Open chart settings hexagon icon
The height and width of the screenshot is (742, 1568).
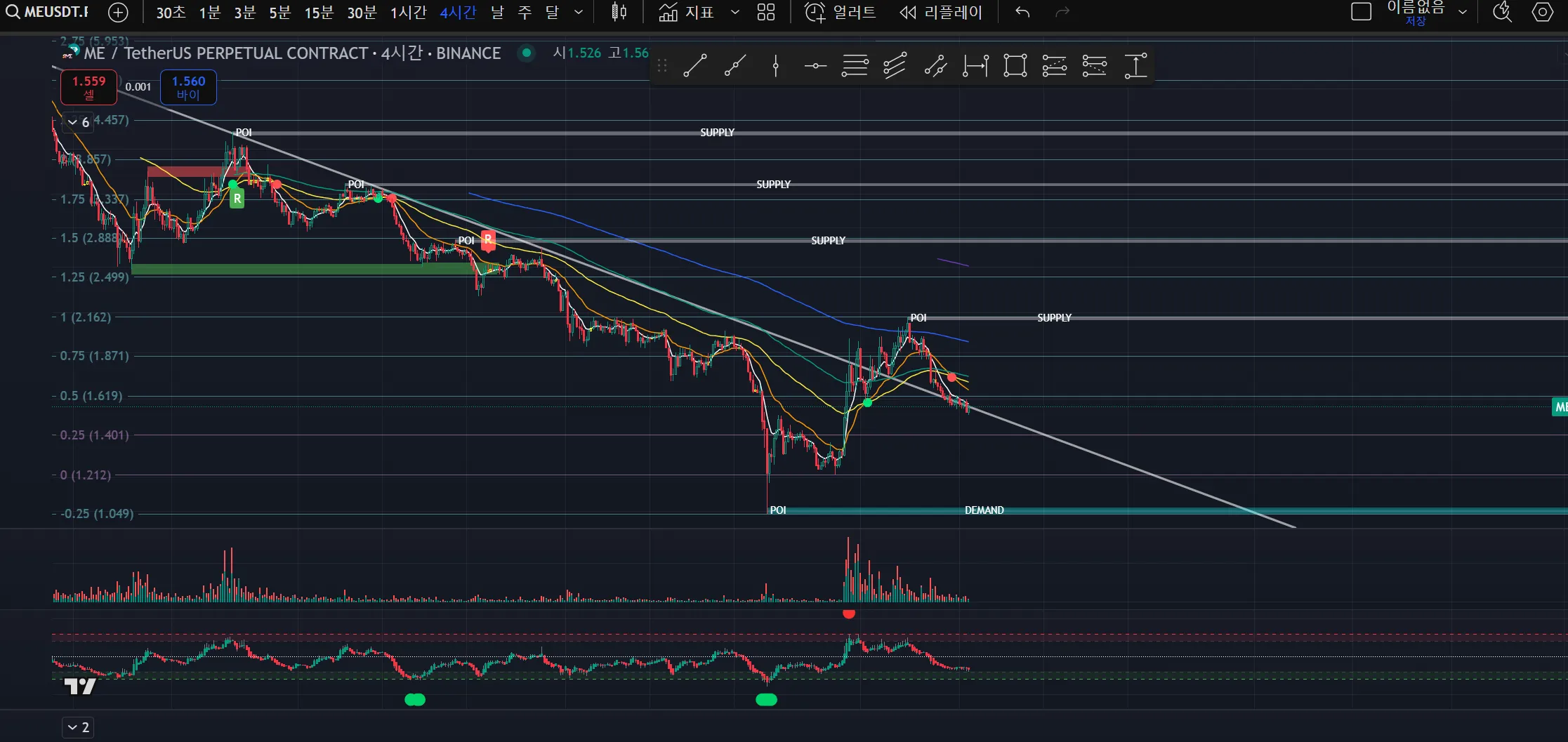1543,12
